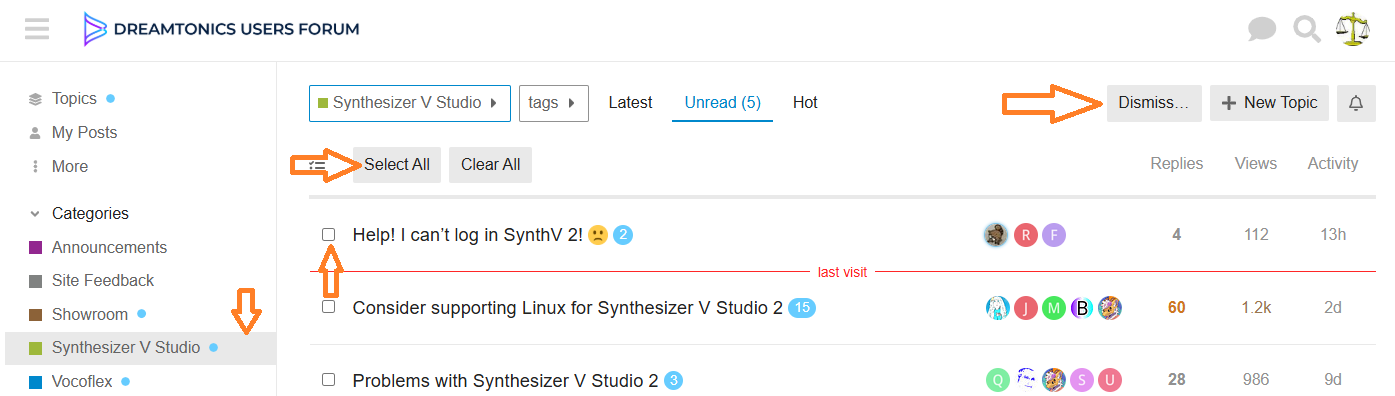
Task: Sort topics by the Activity column
Action: tap(1332, 163)
